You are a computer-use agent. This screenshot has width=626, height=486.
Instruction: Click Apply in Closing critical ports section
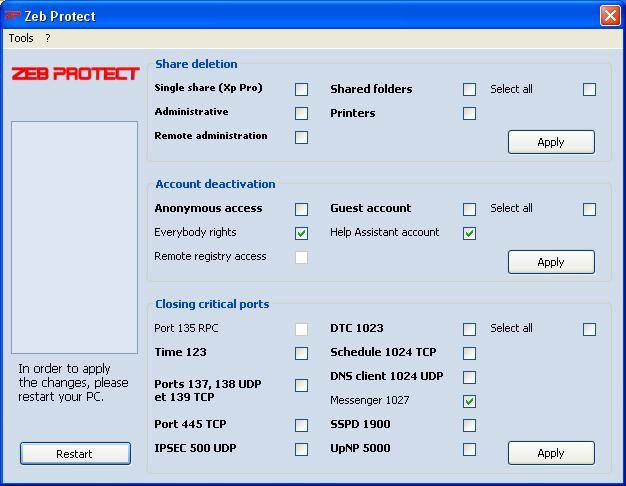point(551,453)
